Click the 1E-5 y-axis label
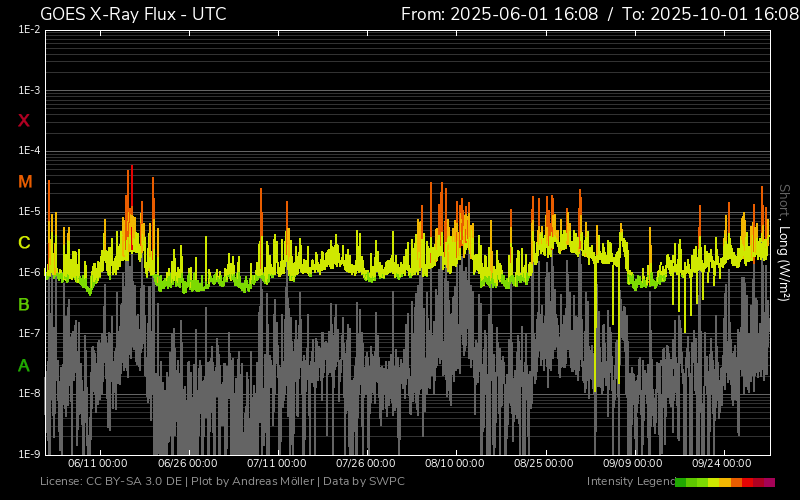The width and height of the screenshot is (800, 500). coord(29,212)
